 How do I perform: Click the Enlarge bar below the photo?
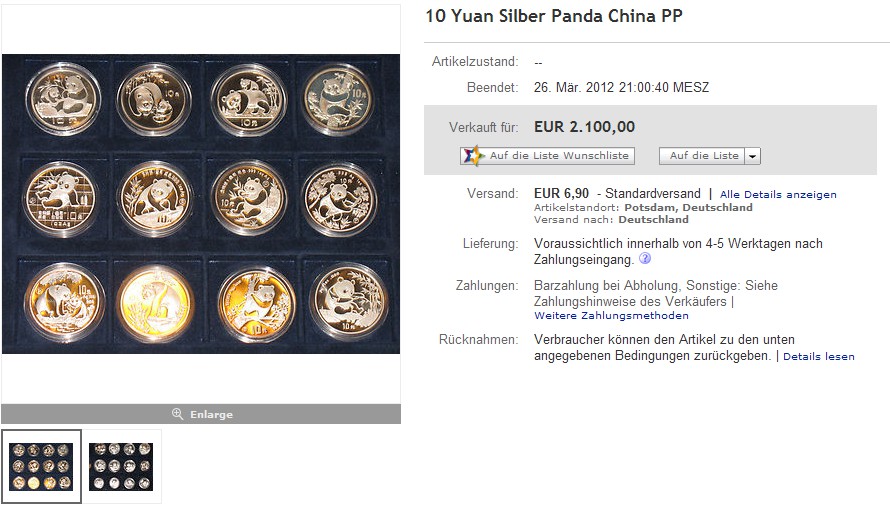point(201,414)
